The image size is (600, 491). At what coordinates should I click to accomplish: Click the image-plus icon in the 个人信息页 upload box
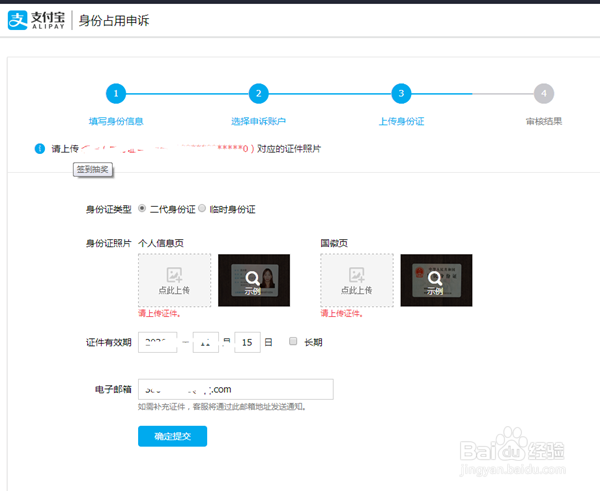click(174, 275)
